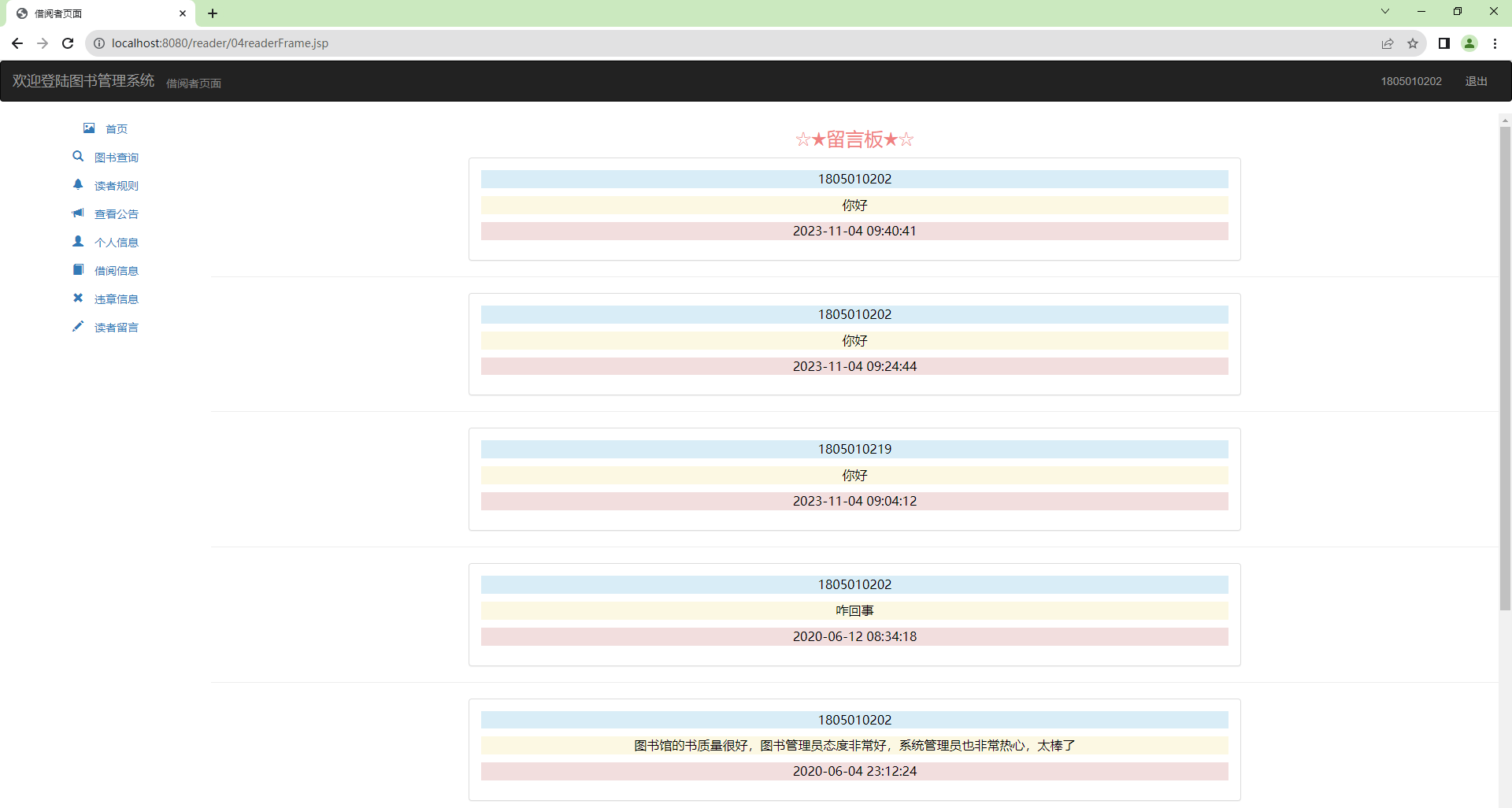Screen dimensions: 1512x808
Task: Click the 违章信息 X icon
Action: pos(78,298)
